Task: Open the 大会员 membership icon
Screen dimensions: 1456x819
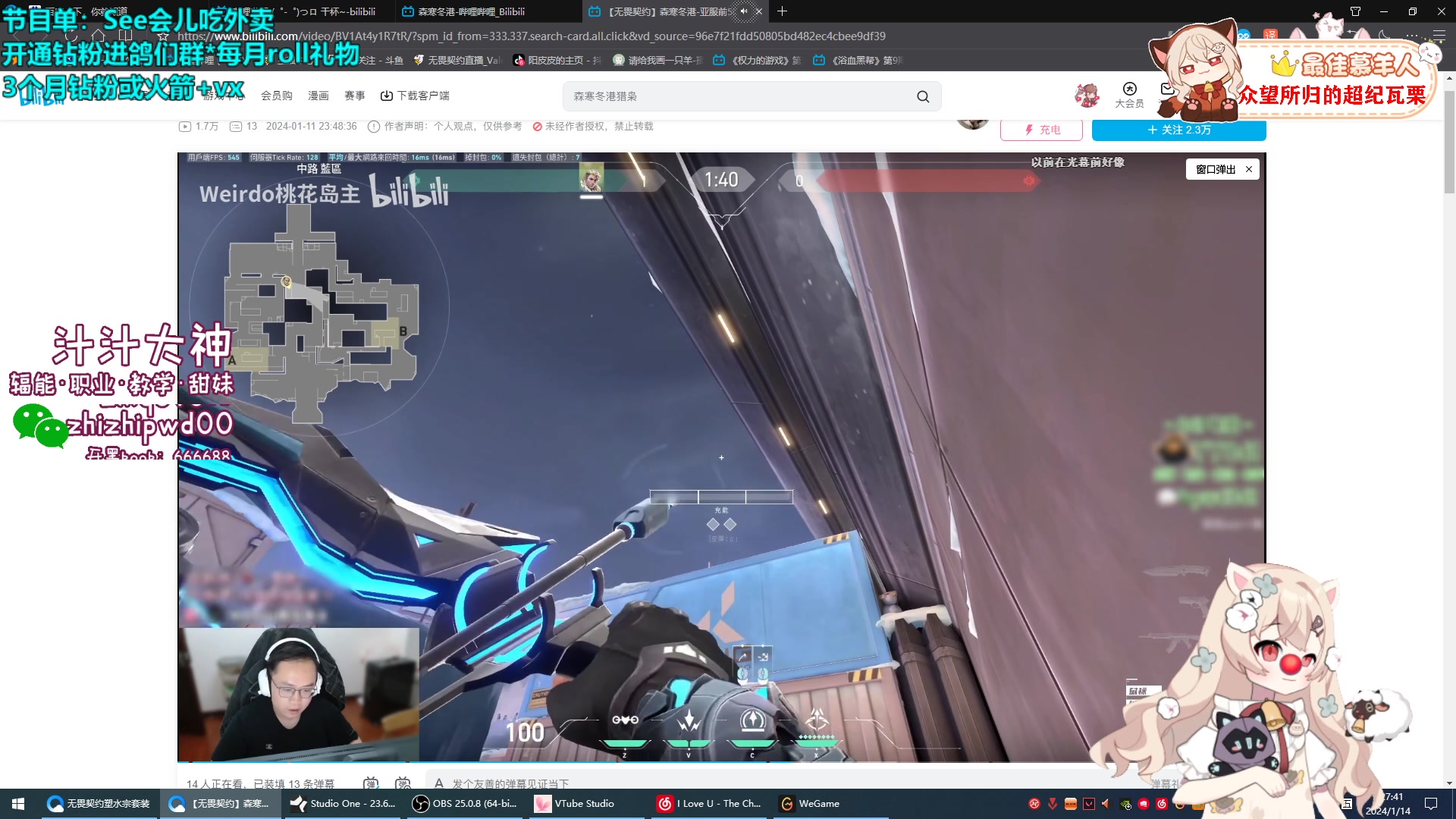Action: pyautogui.click(x=1129, y=95)
